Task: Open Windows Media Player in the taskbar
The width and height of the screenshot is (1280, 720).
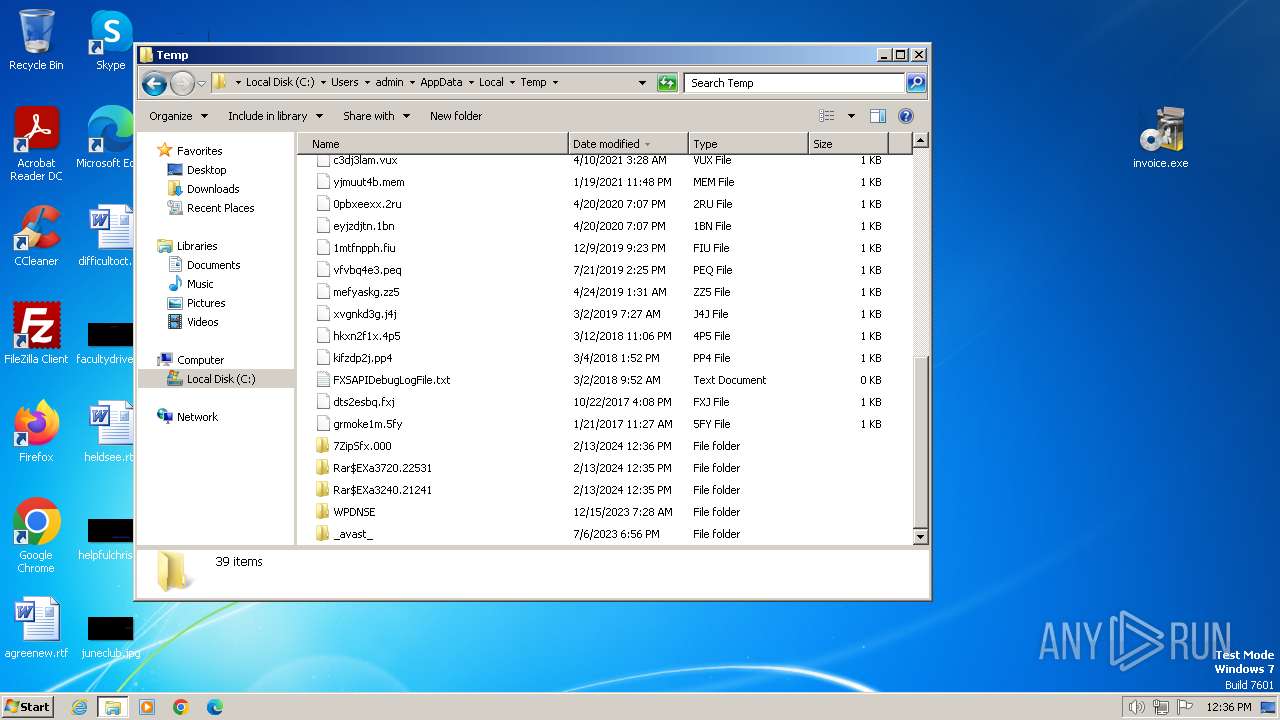Action: pyautogui.click(x=147, y=707)
